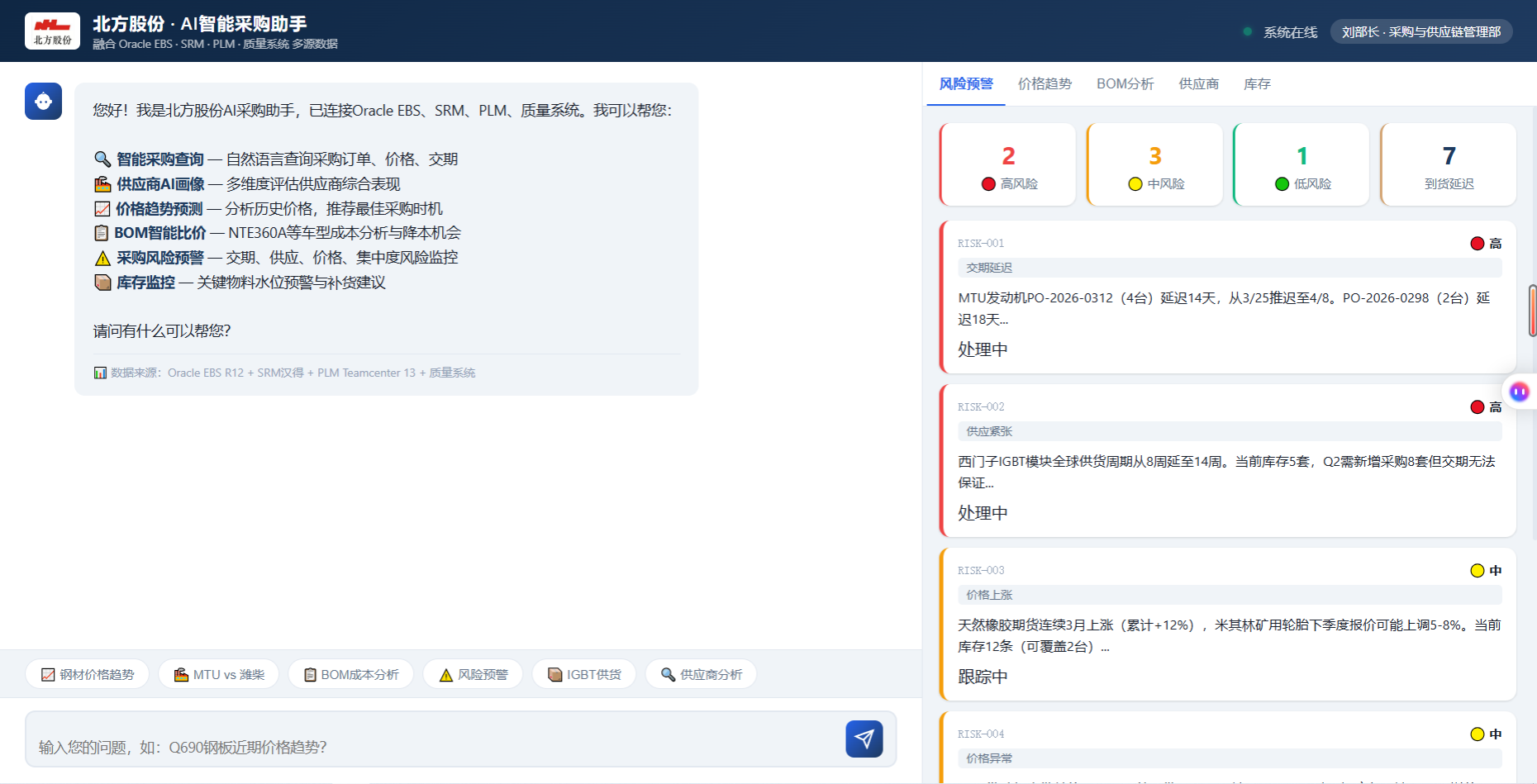Open the 风险预警 tab
Image resolution: width=1537 pixels, height=784 pixels.
coord(966,83)
